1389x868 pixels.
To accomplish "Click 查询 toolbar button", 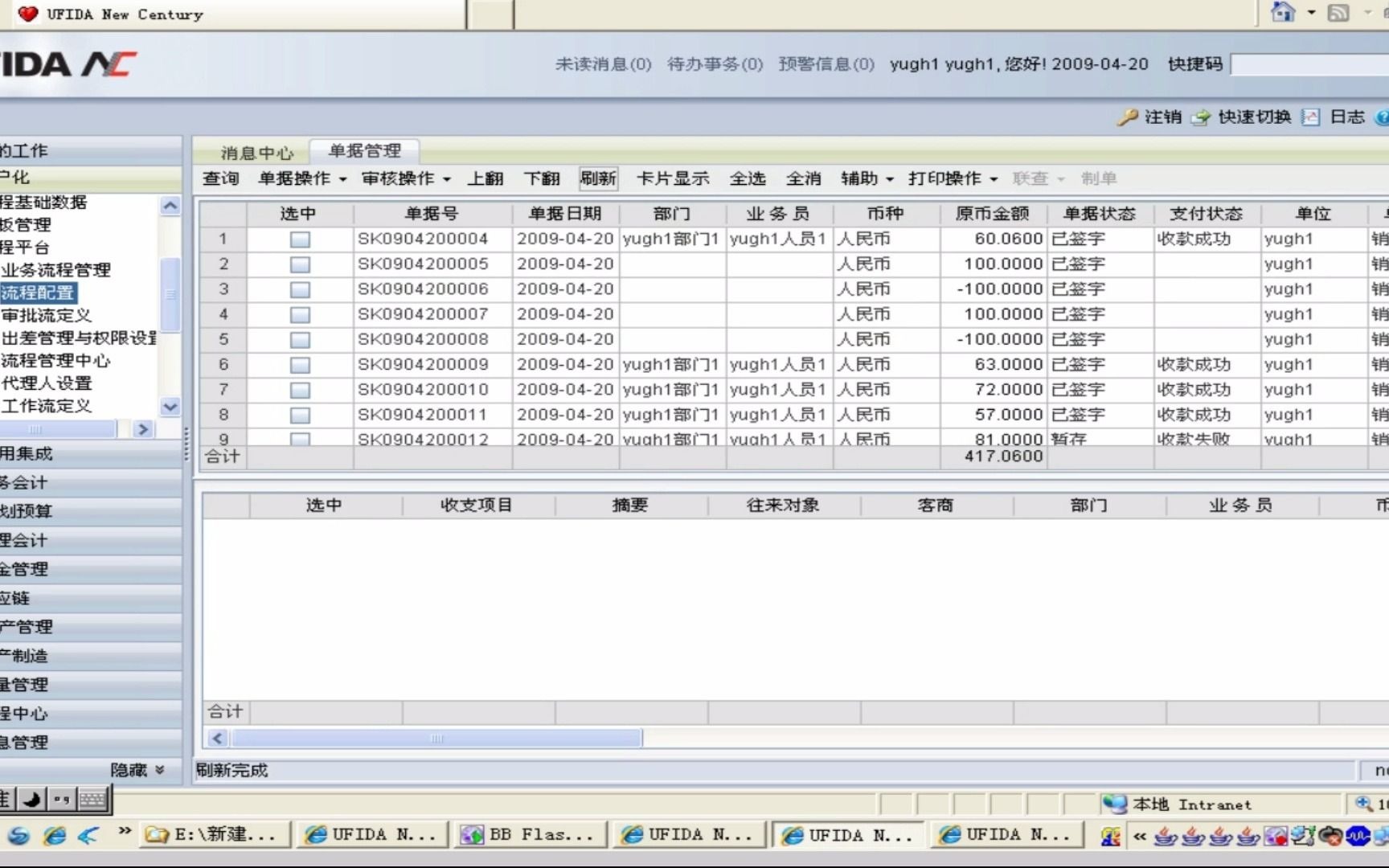I will point(221,178).
